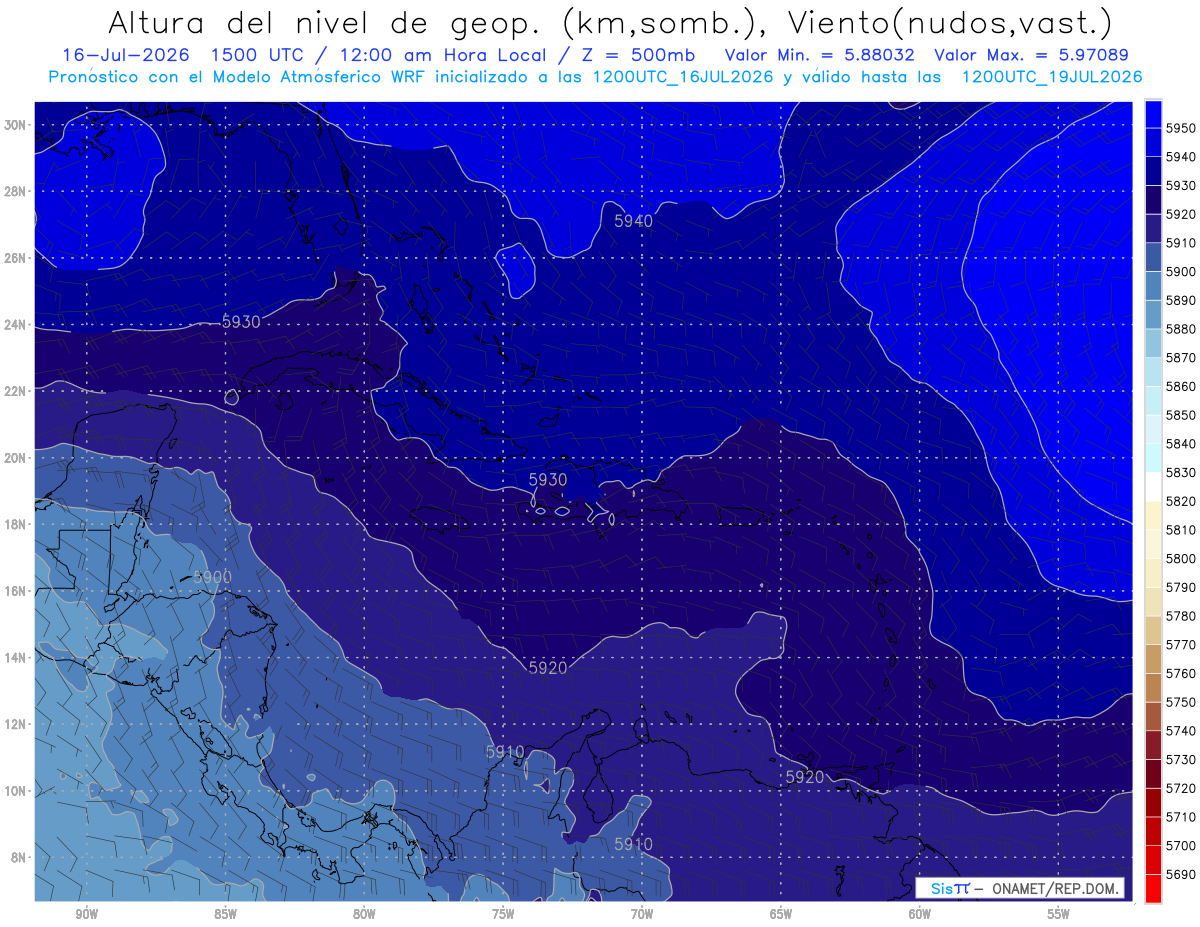Viewport: 1200px width, 927px height.
Task: Click the '1200UTC_16JUL2026' initialization time text
Action: (684, 77)
